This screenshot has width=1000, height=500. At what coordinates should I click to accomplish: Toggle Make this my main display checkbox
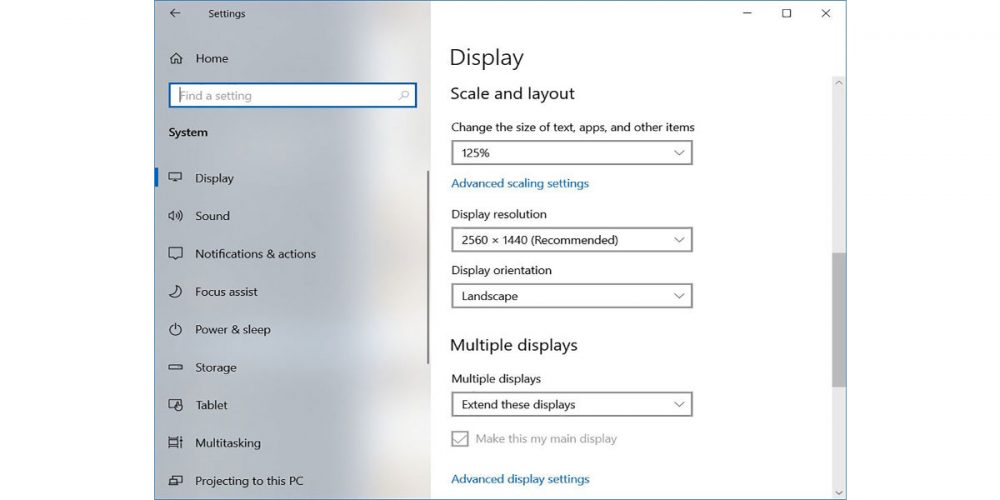pyautogui.click(x=460, y=439)
